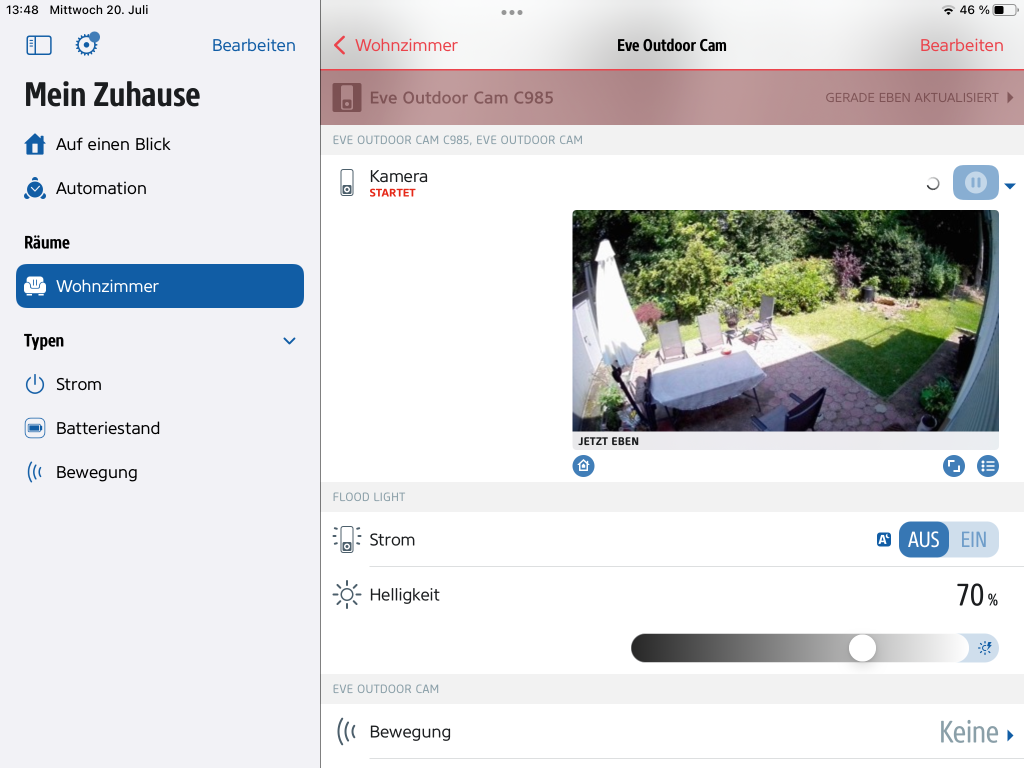Select the Wohnzimmer room
Screen dimensions: 1024x768
160,286
